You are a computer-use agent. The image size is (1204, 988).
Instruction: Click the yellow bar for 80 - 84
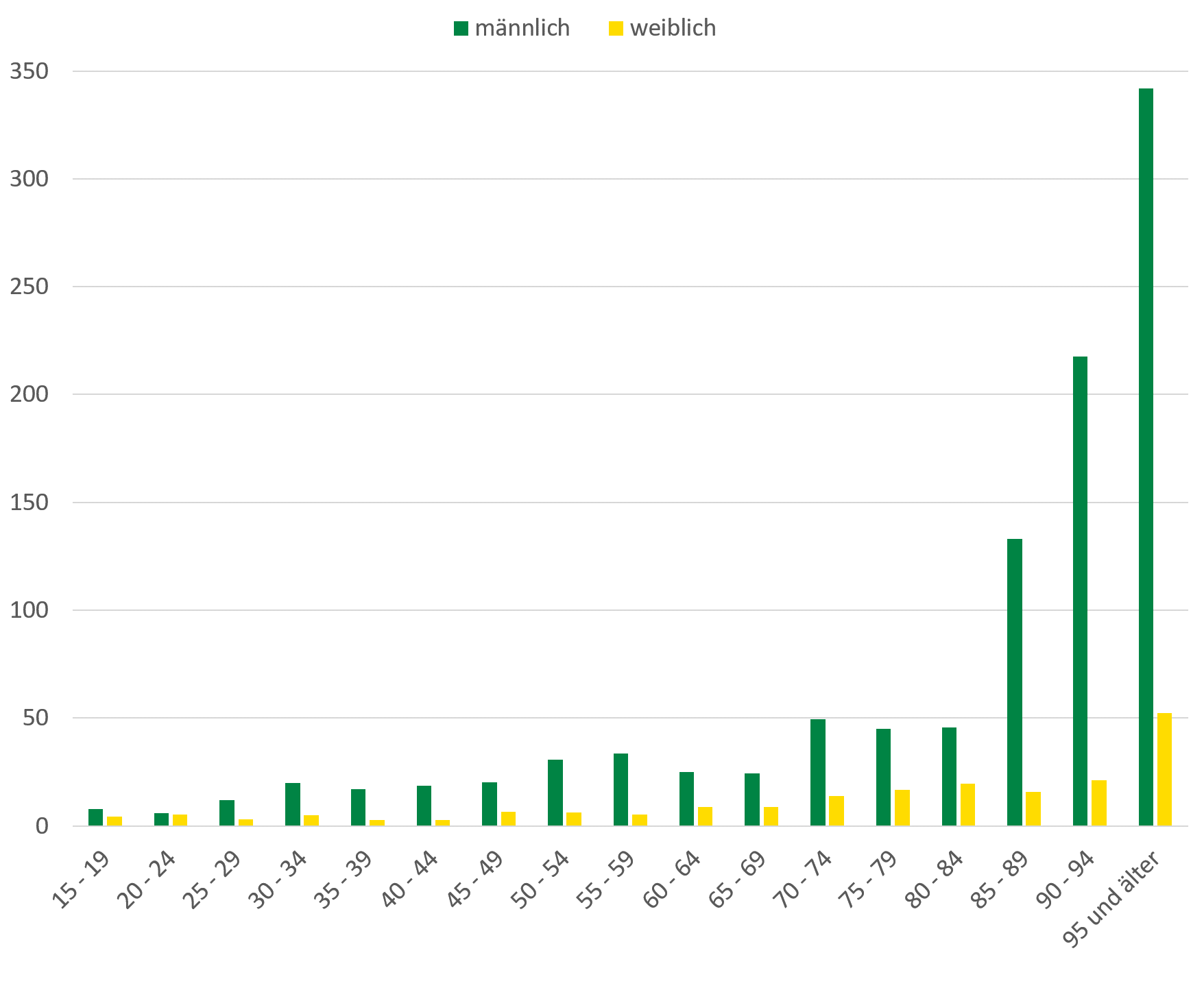967,805
